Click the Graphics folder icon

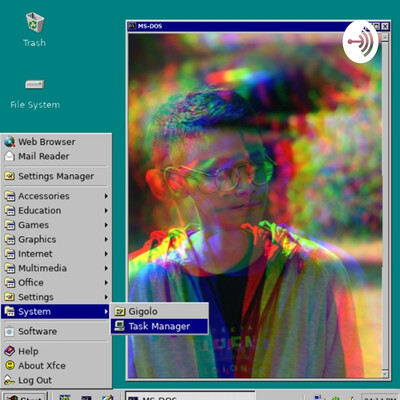[x=10, y=239]
